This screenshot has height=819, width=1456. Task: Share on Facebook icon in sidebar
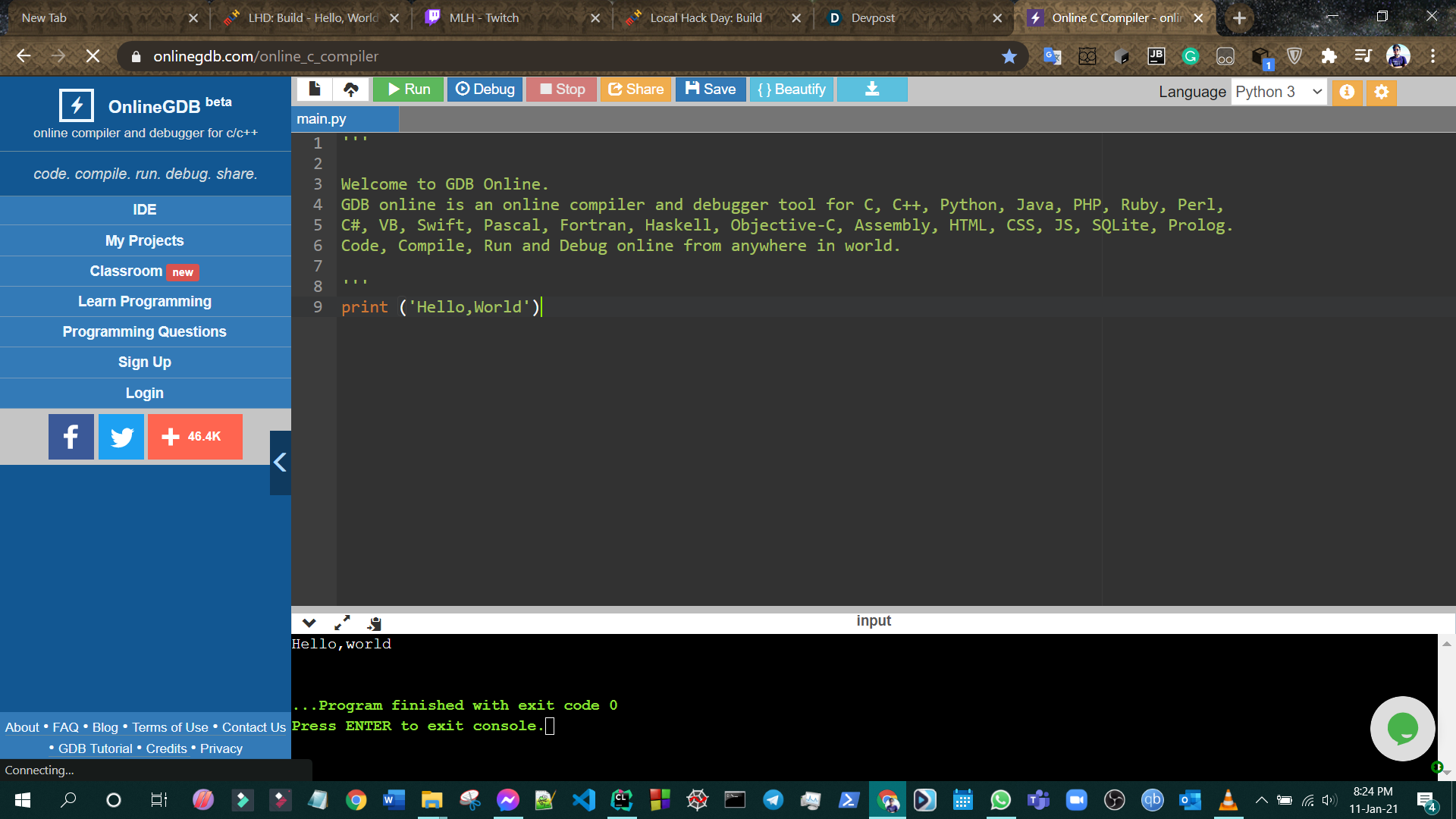pos(71,437)
